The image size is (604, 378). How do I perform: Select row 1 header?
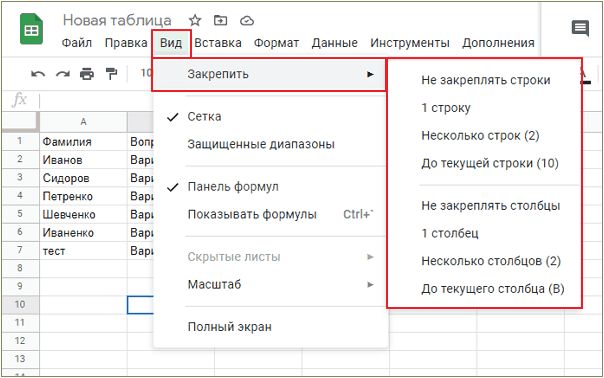20,141
